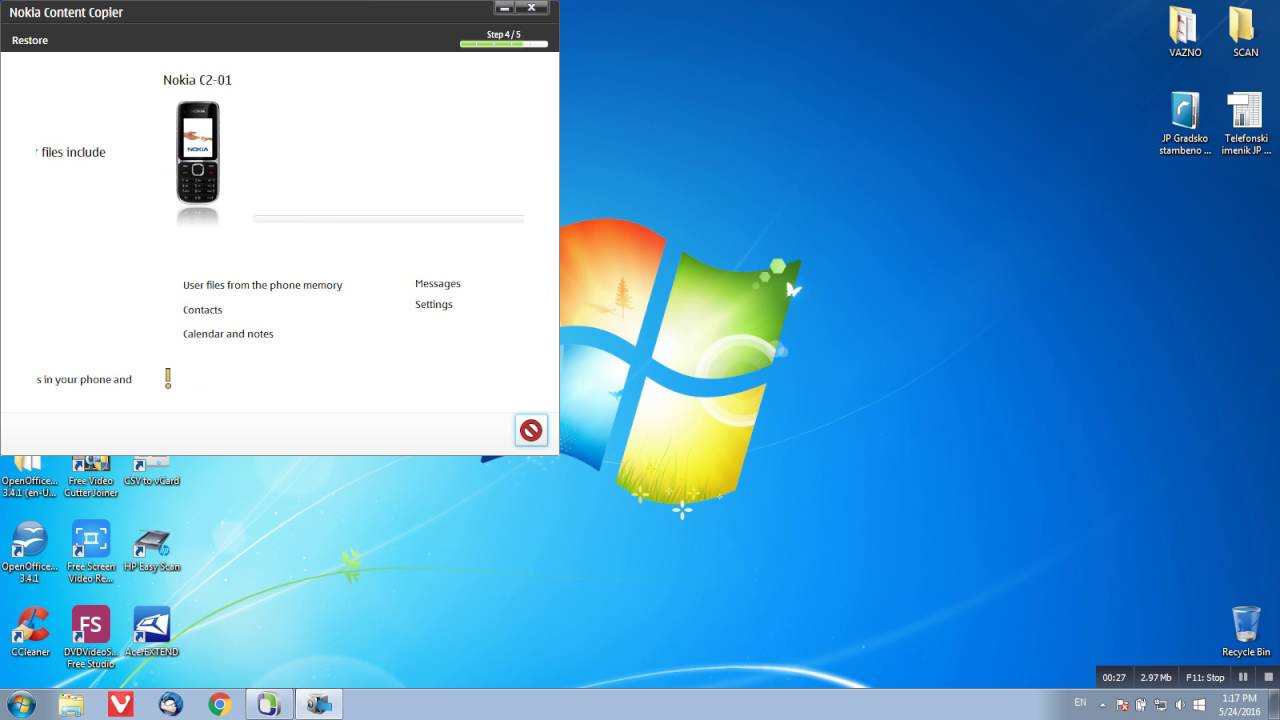Launch Free Screen Video Recorder shortcut
The image size is (1280, 720).
[91, 552]
